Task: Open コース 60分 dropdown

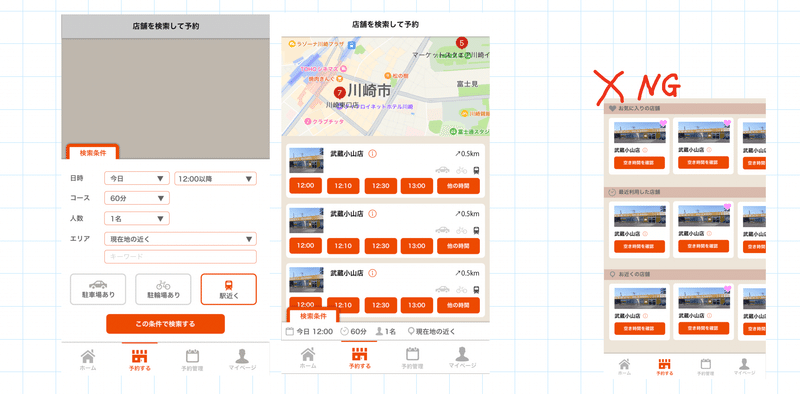Action: point(137,198)
